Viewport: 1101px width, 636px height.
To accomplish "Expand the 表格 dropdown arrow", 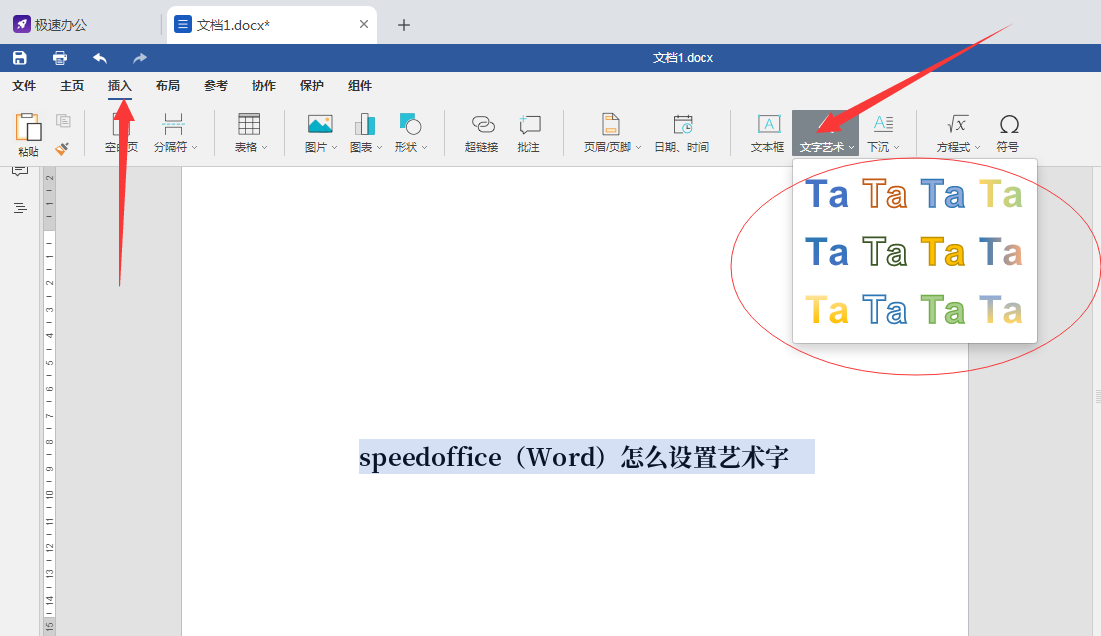I will (x=264, y=147).
